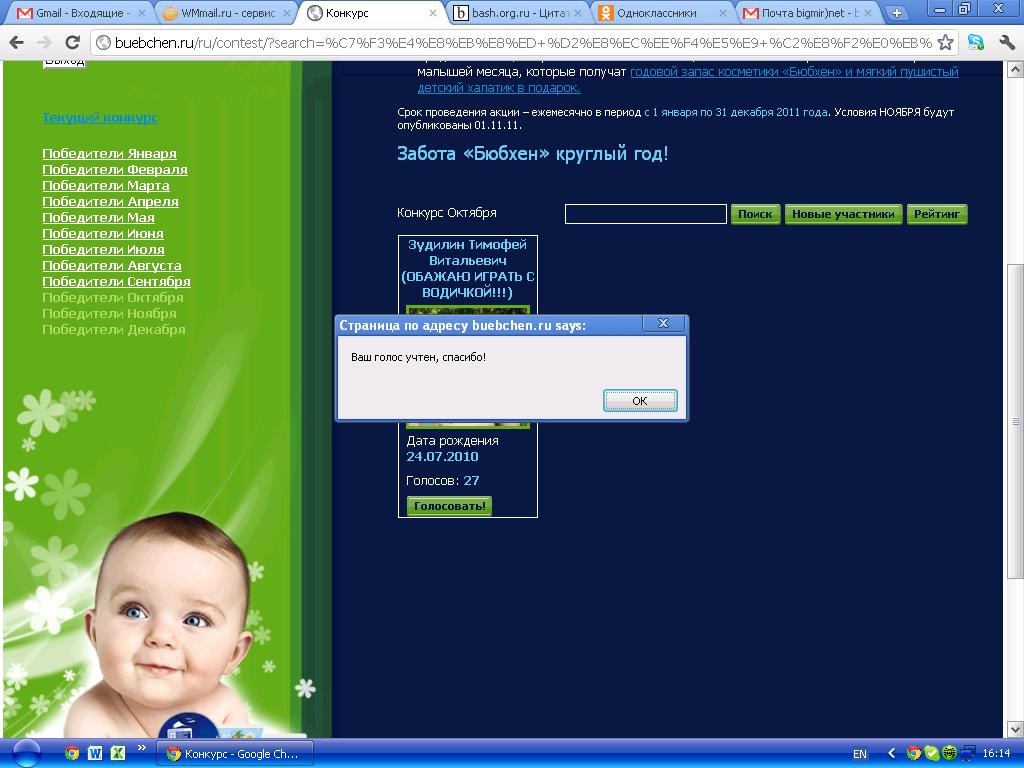Image resolution: width=1024 pixels, height=768 pixels.
Task: Click the page scrollbar up arrow
Action: 1015,69
